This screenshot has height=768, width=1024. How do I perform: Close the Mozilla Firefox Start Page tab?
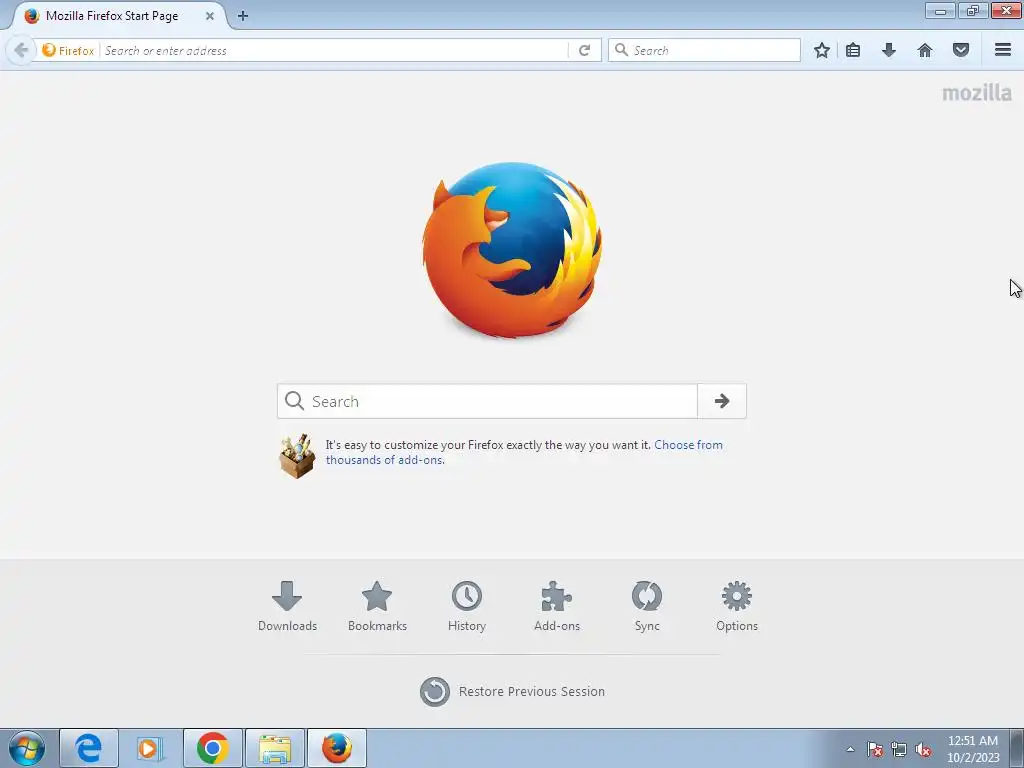click(210, 16)
